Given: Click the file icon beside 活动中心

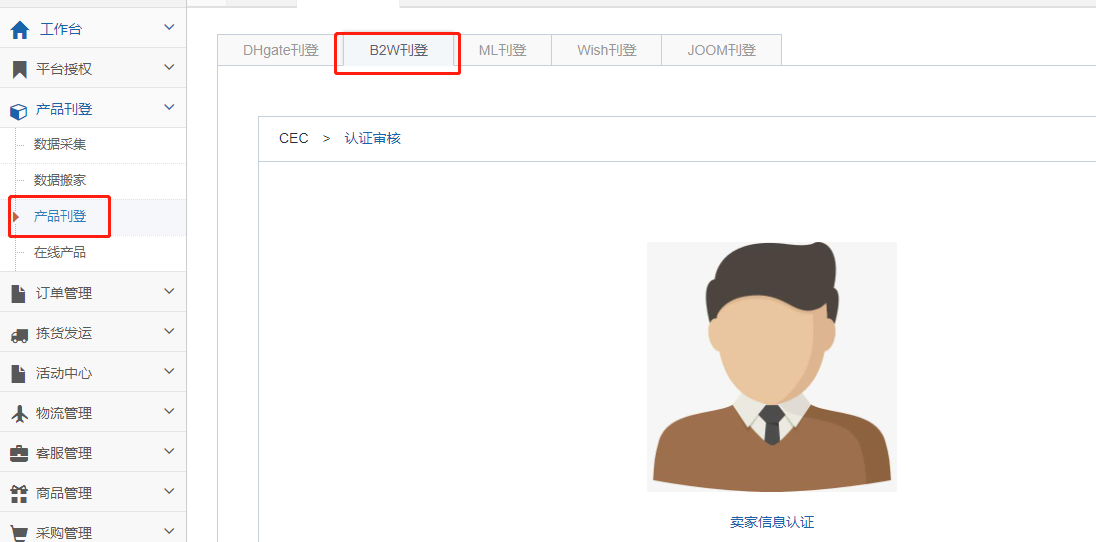Looking at the screenshot, I should pos(19,373).
